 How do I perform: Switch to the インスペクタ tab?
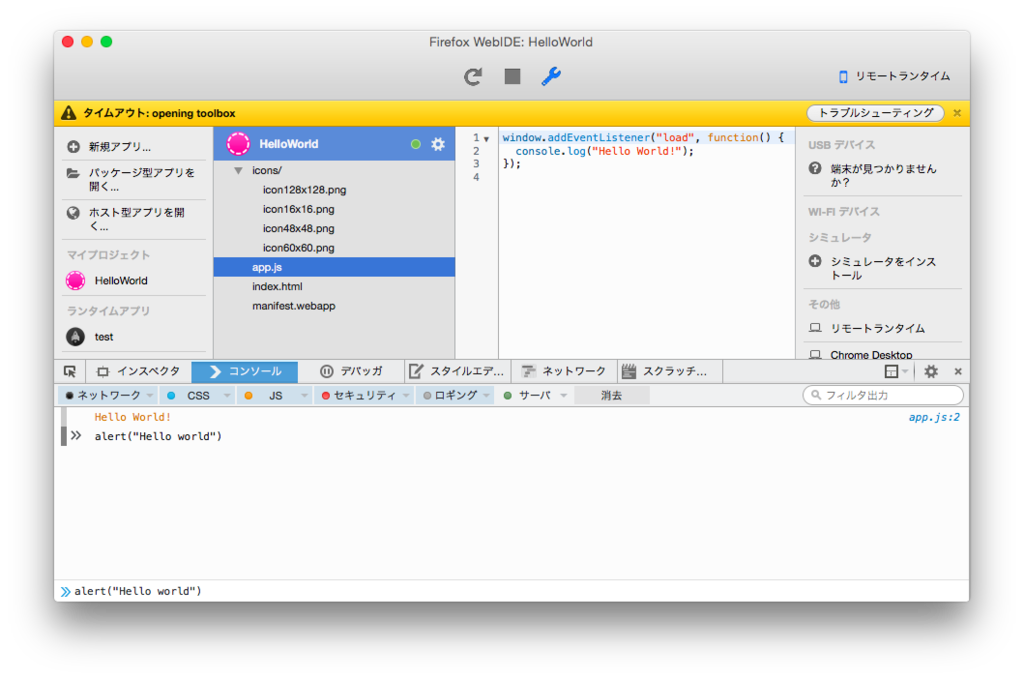point(138,371)
